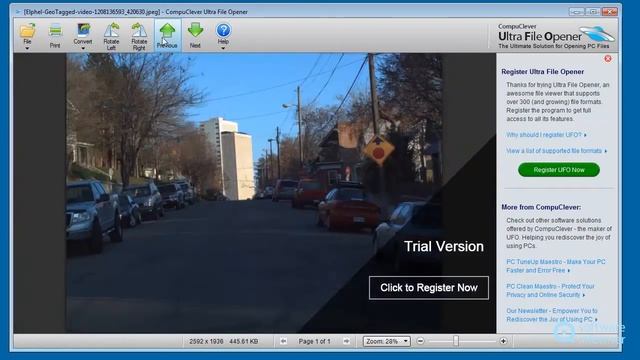
Task: Zoom in with the plus button
Action: tap(503, 341)
